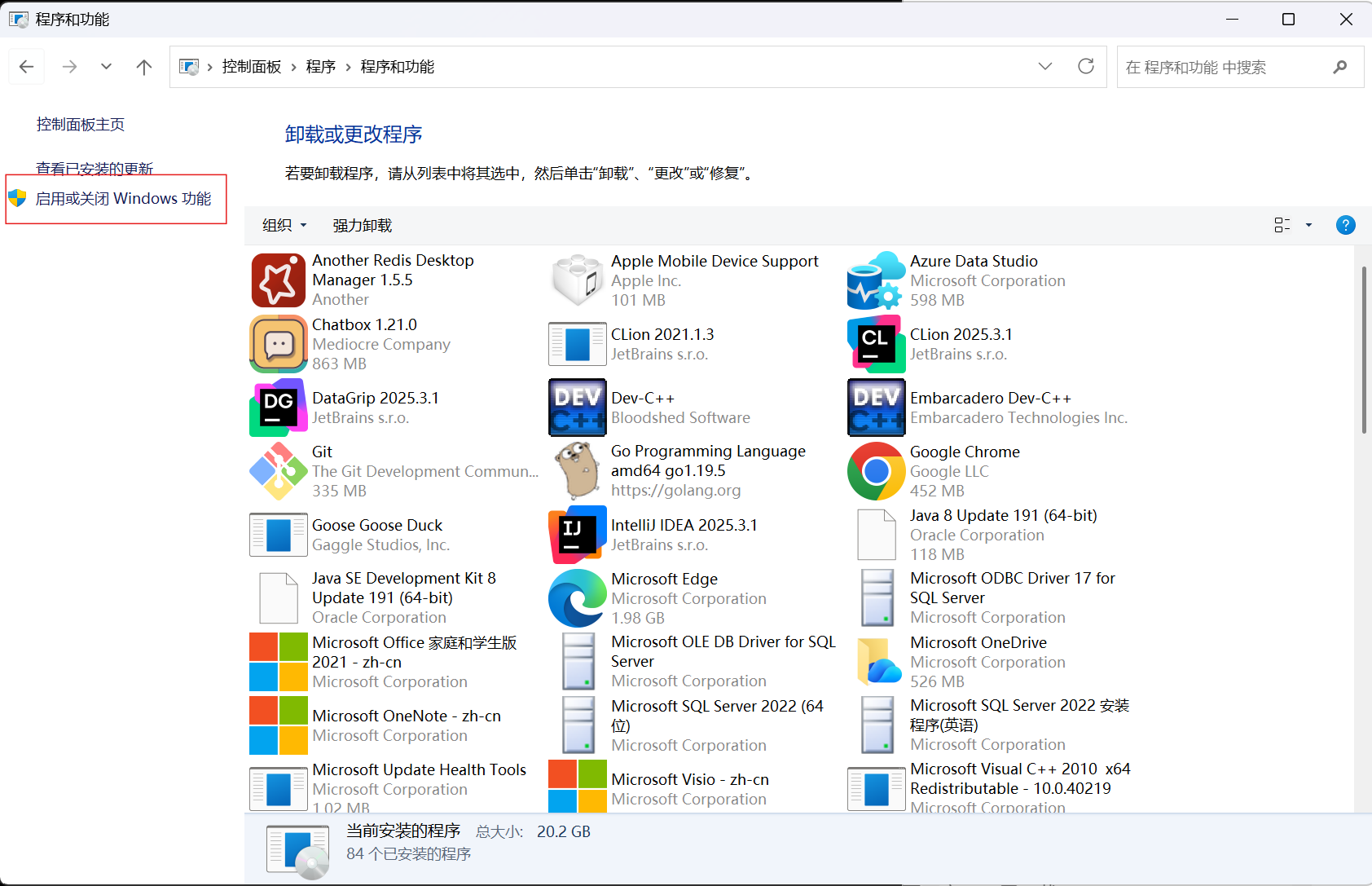The height and width of the screenshot is (886, 1372).
Task: Open 查看已安装的更新 link
Action: [95, 169]
